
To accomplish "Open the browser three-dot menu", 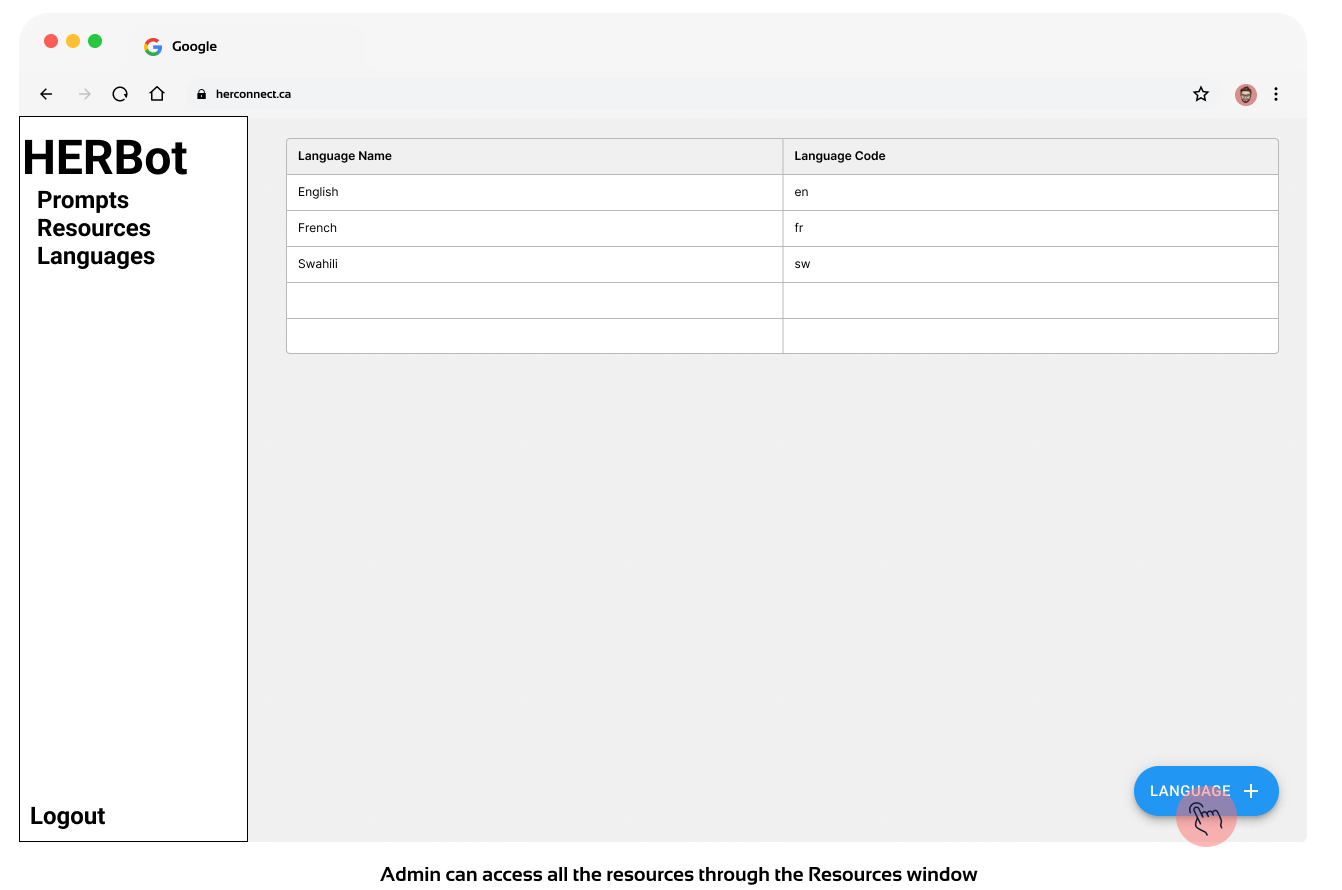I will tap(1276, 94).
